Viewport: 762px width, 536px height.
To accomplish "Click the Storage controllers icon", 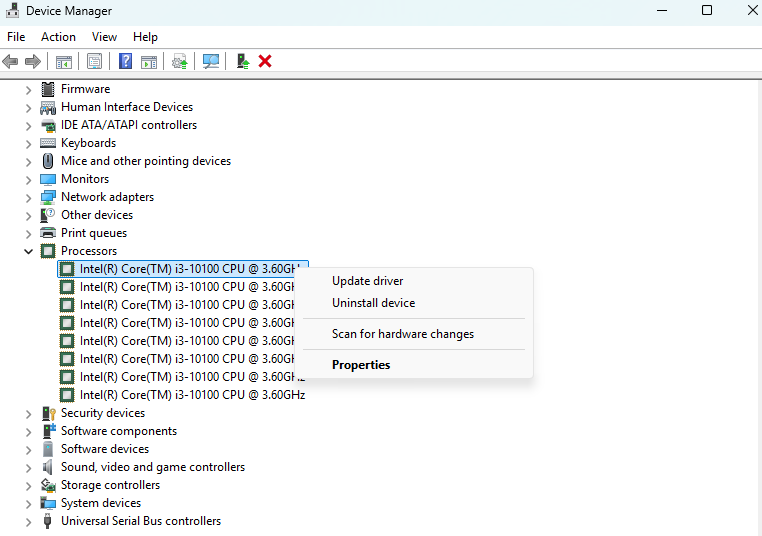I will coord(48,485).
